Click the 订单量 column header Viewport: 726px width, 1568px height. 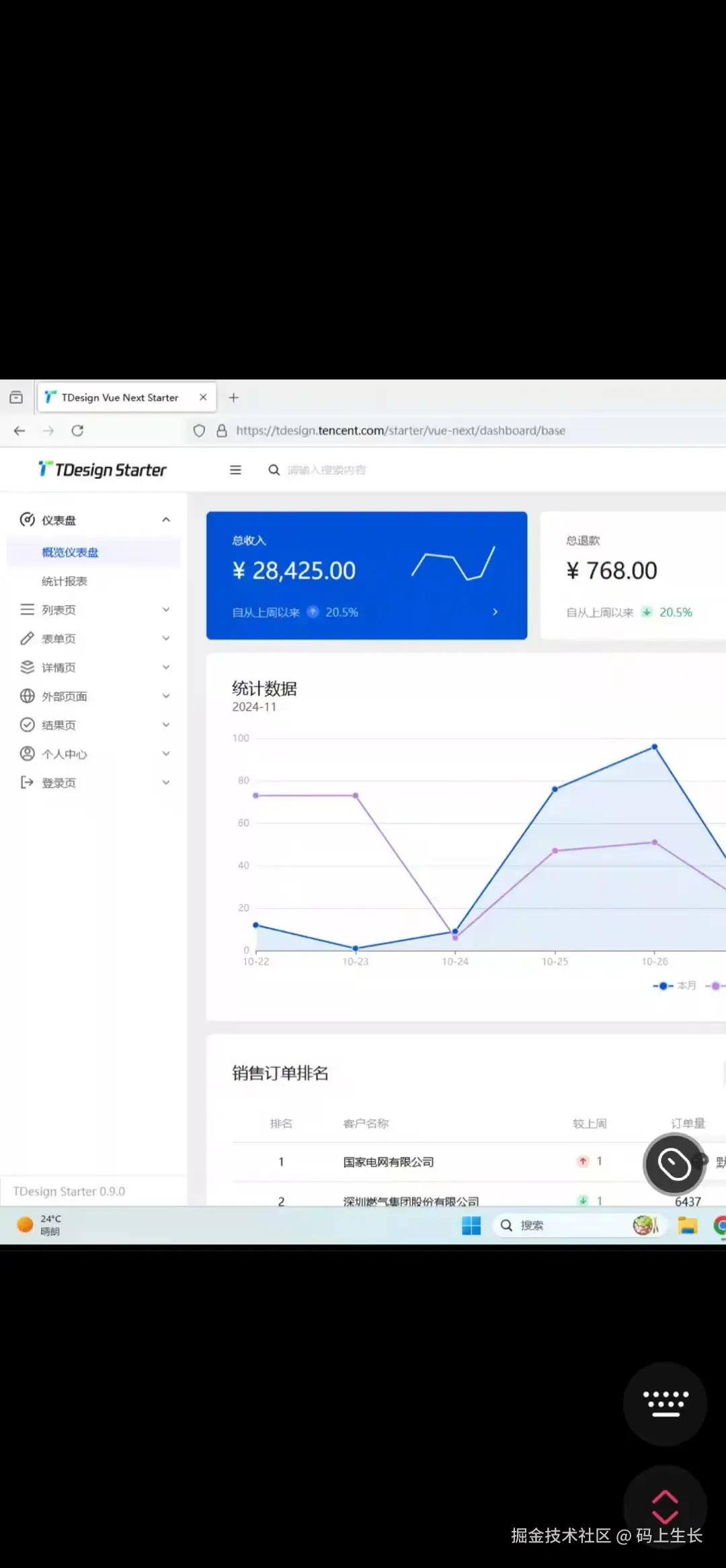[688, 1123]
